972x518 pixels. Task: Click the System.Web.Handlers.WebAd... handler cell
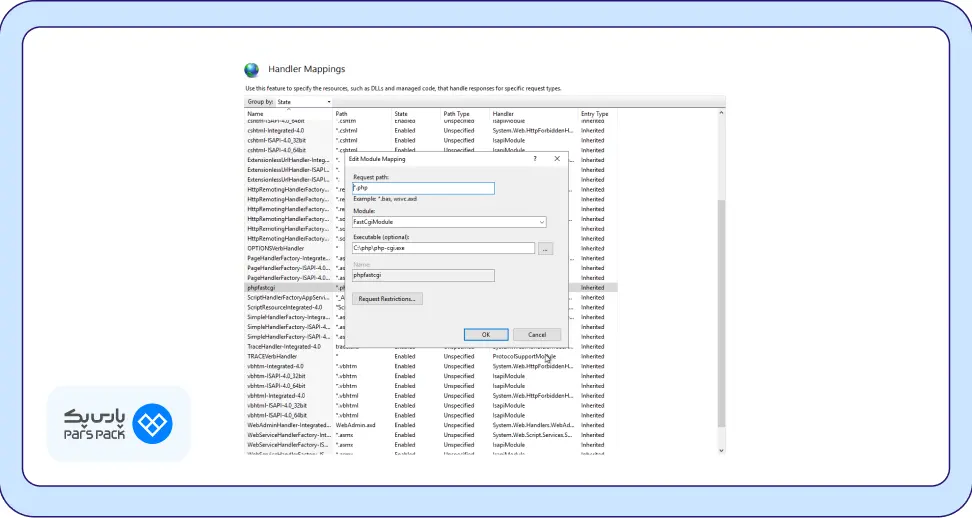(x=533, y=426)
